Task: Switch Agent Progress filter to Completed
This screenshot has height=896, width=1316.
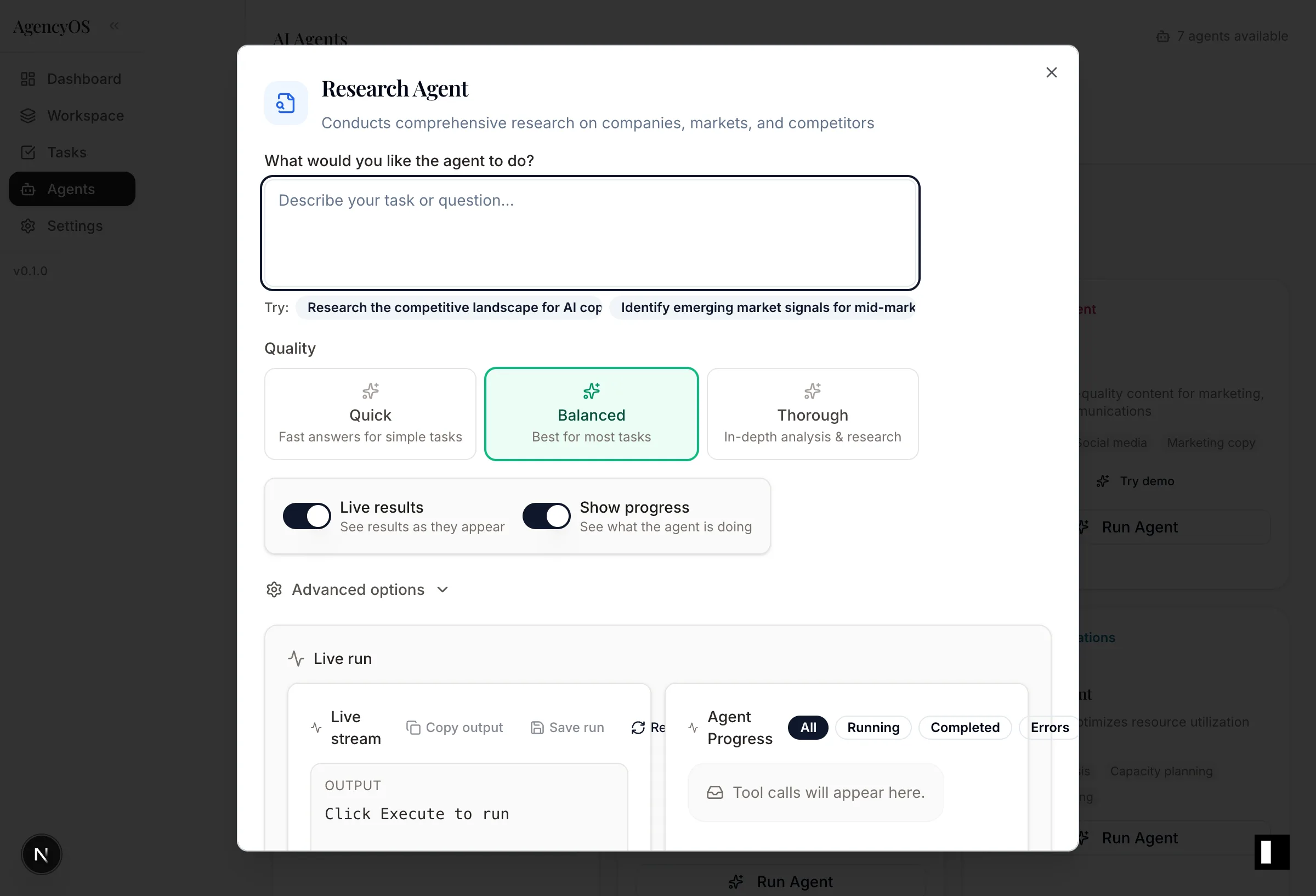Action: point(965,727)
